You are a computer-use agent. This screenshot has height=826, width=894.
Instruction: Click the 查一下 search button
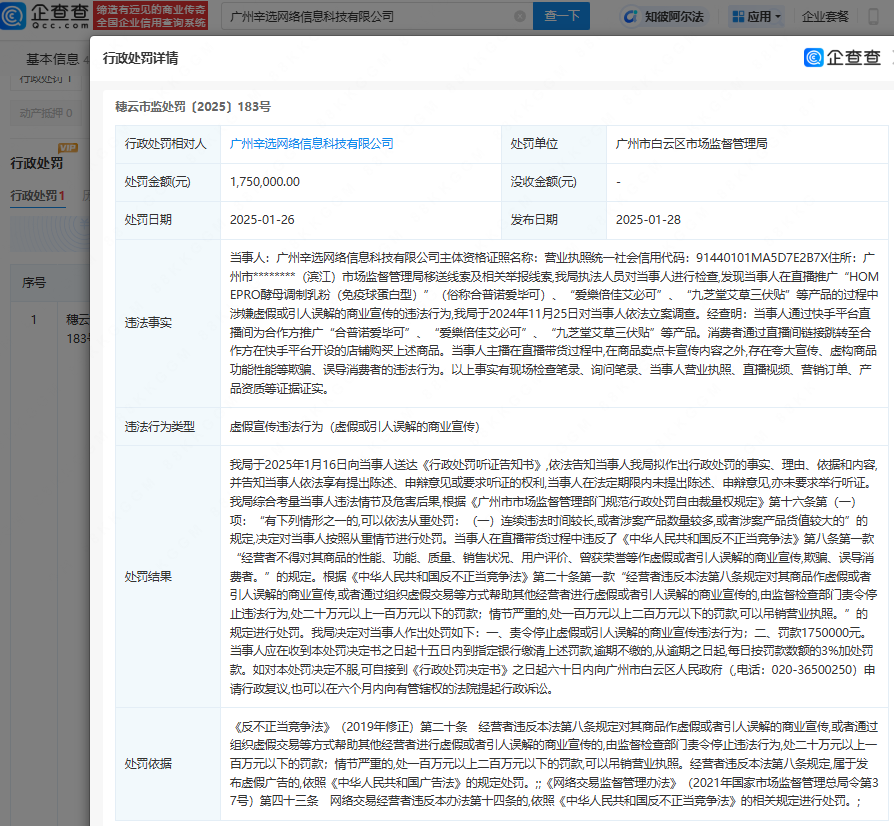point(562,16)
